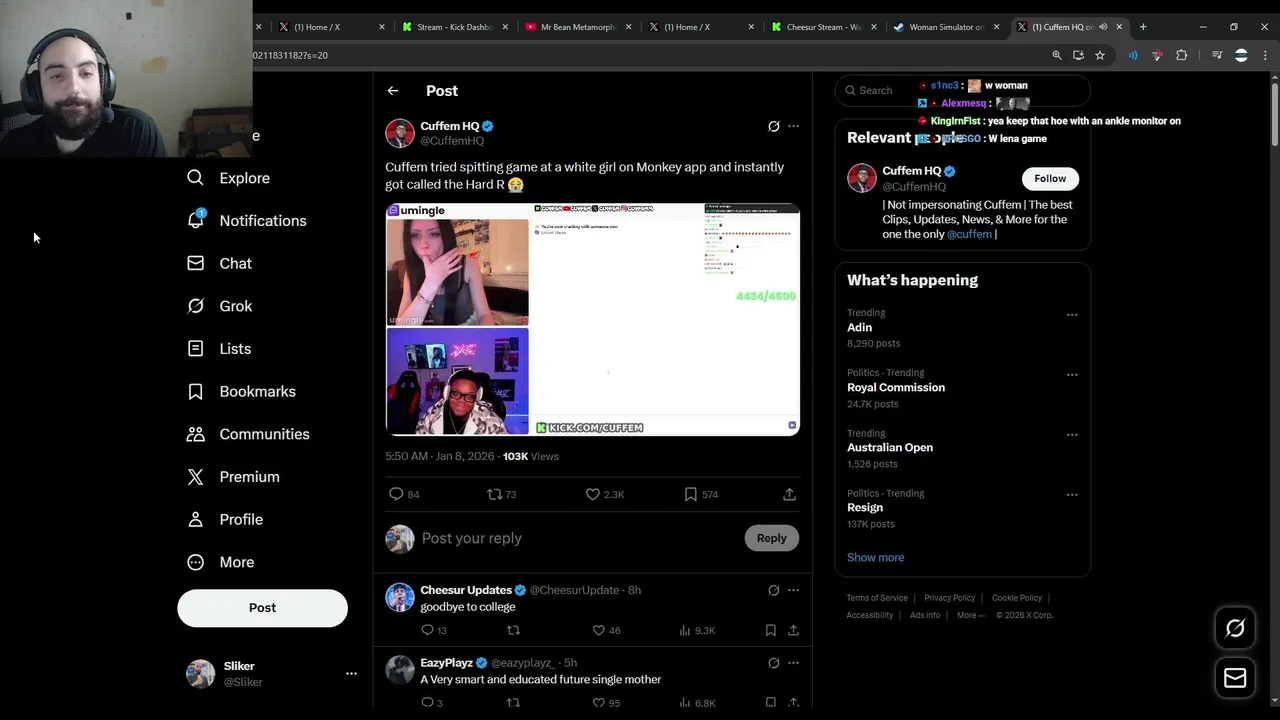Expand the footer More link

[971, 615]
